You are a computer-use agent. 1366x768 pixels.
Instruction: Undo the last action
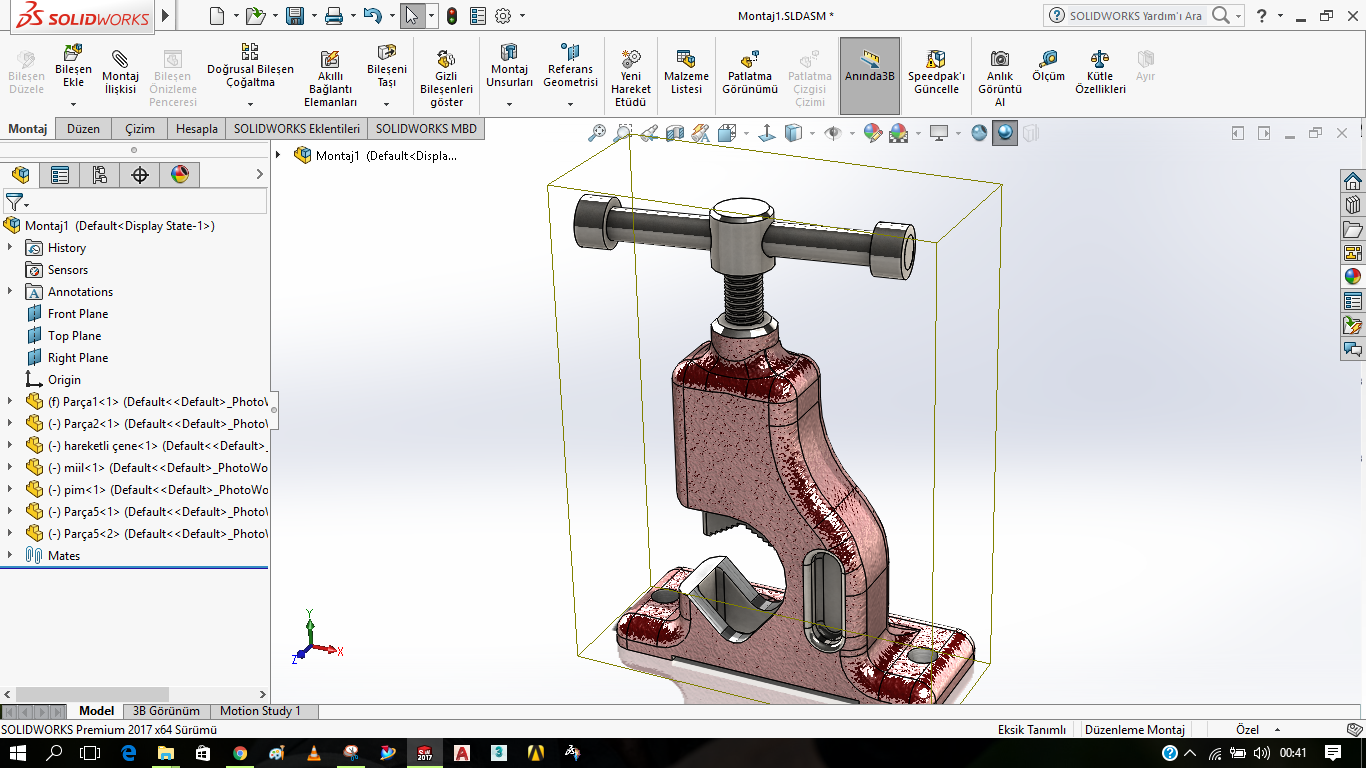[x=372, y=15]
